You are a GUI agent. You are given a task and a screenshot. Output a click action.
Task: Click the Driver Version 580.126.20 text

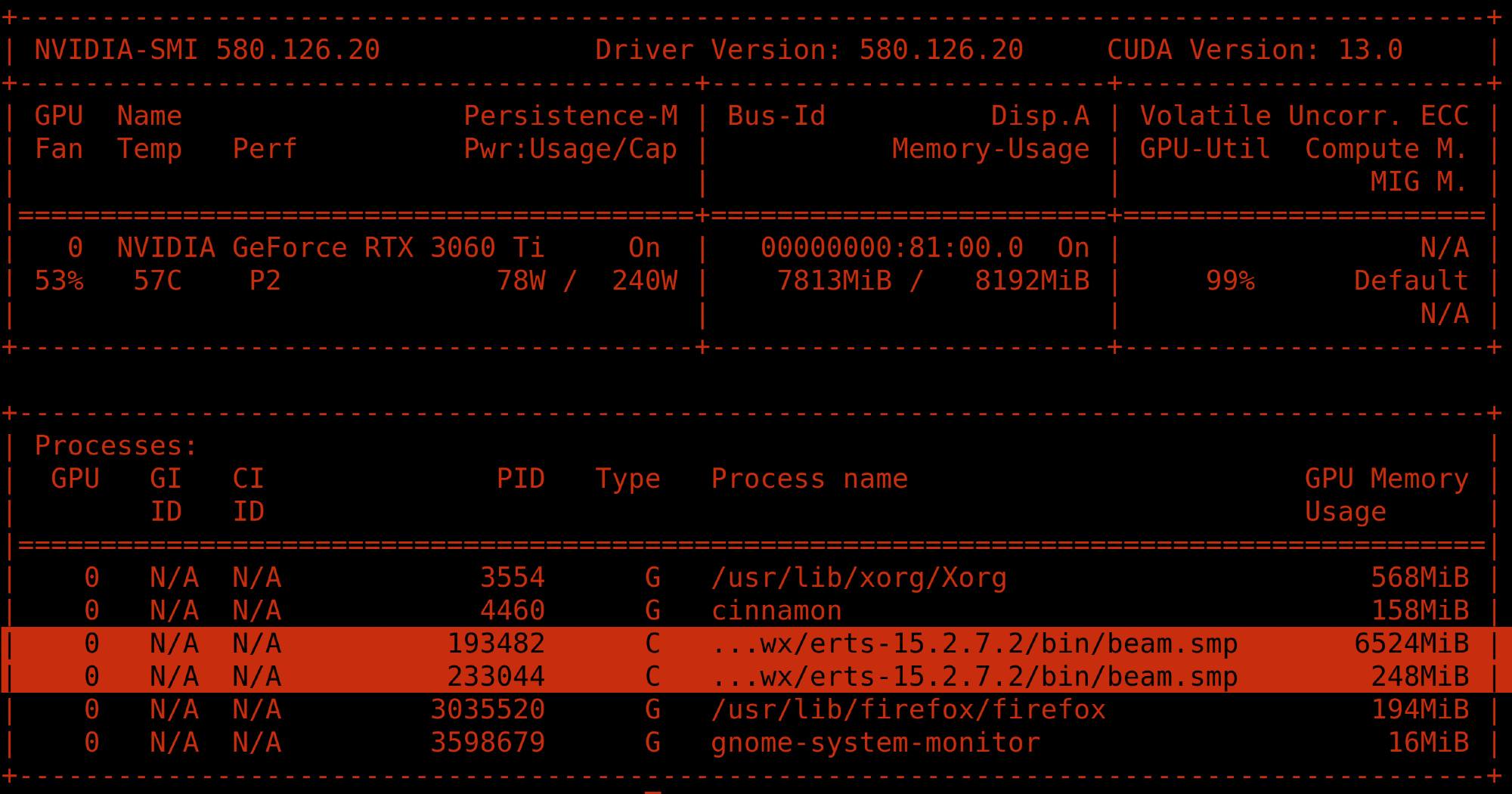click(808, 50)
